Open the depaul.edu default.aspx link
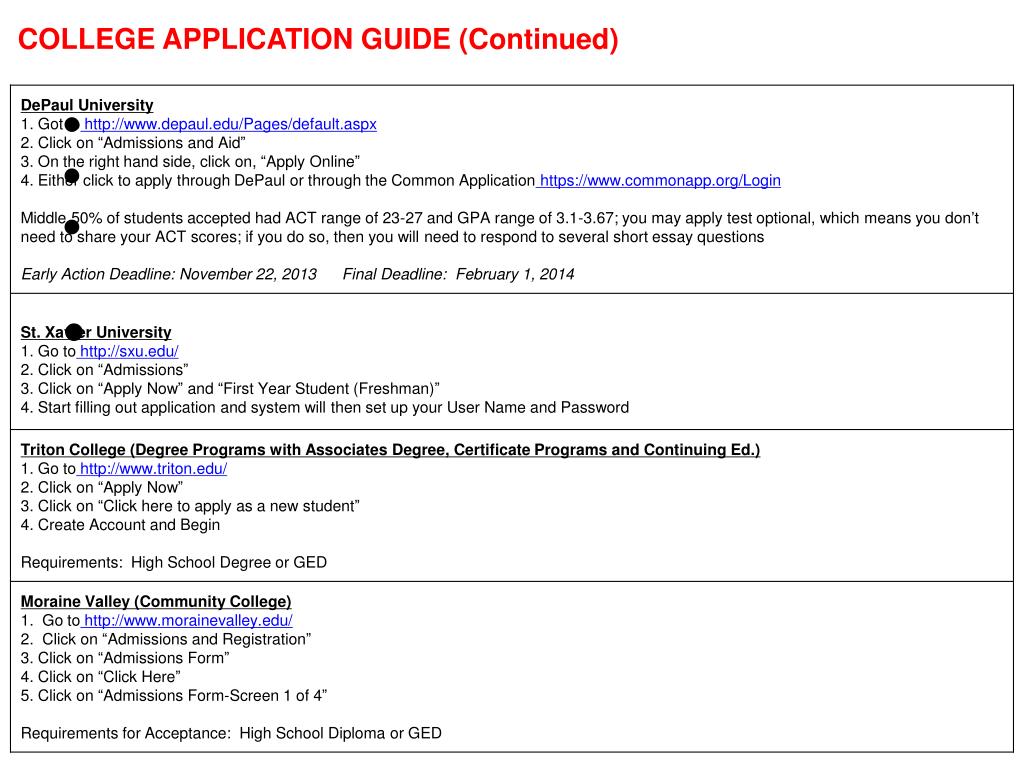1024x768 pixels. pos(230,124)
